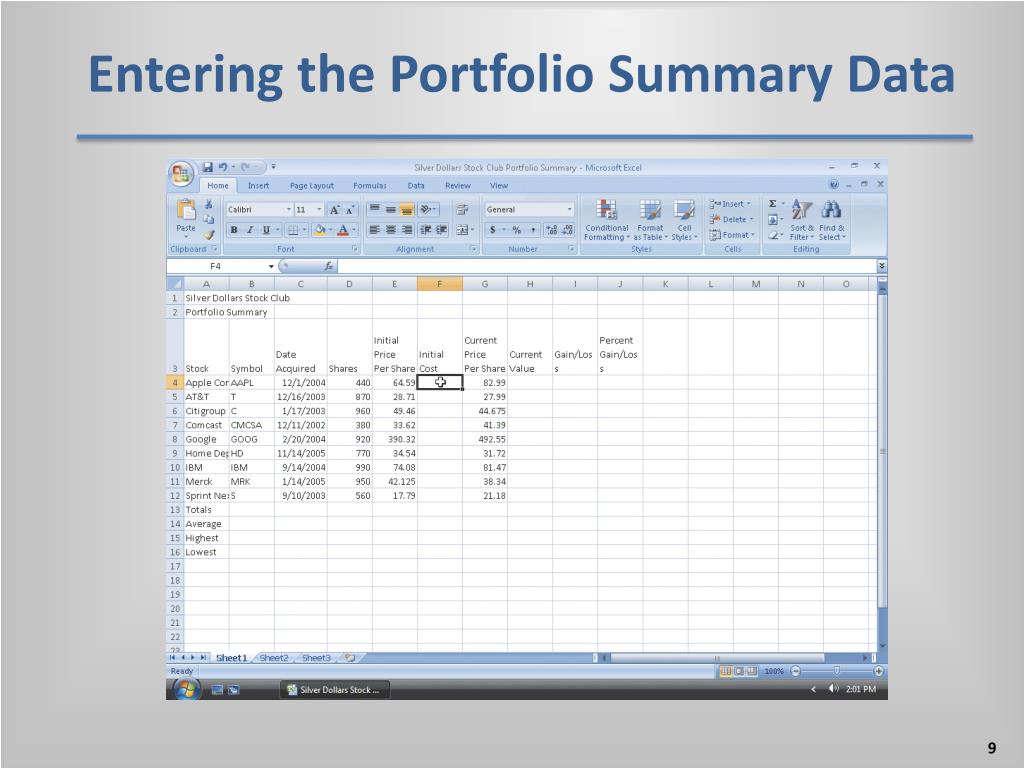
Task: Jump to first sheet navigation arrow
Action: coord(172,658)
